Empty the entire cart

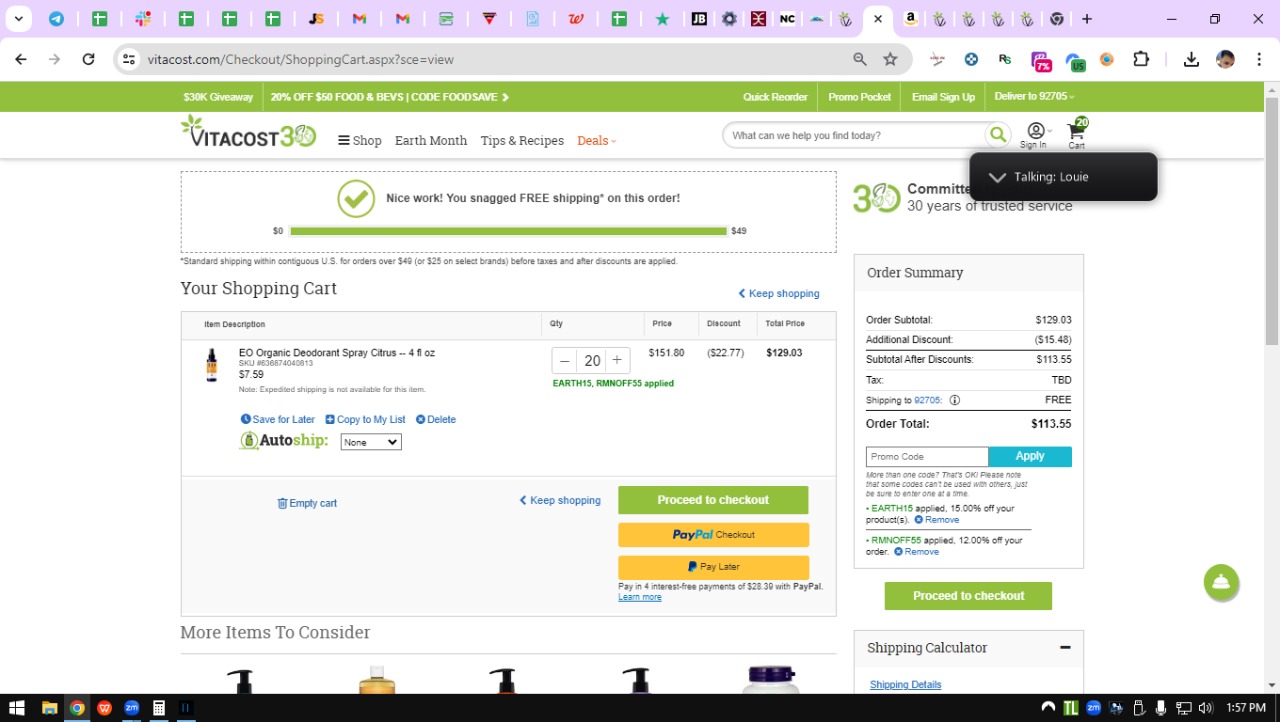point(307,503)
